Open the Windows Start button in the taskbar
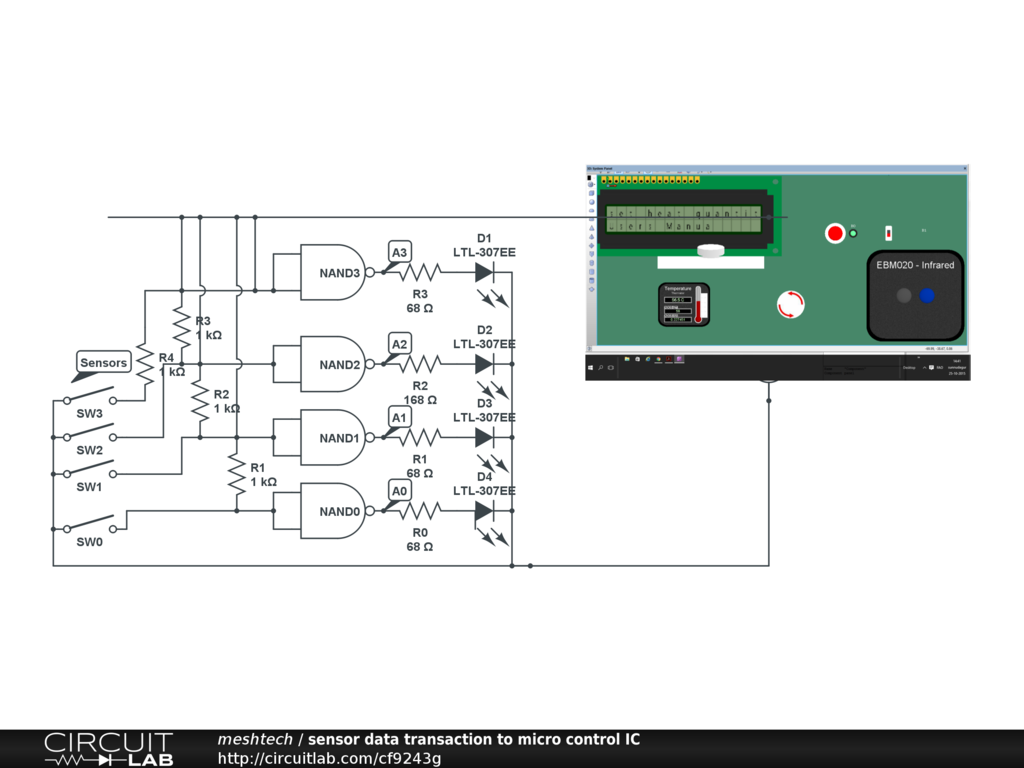This screenshot has width=1024, height=768. (x=591, y=368)
